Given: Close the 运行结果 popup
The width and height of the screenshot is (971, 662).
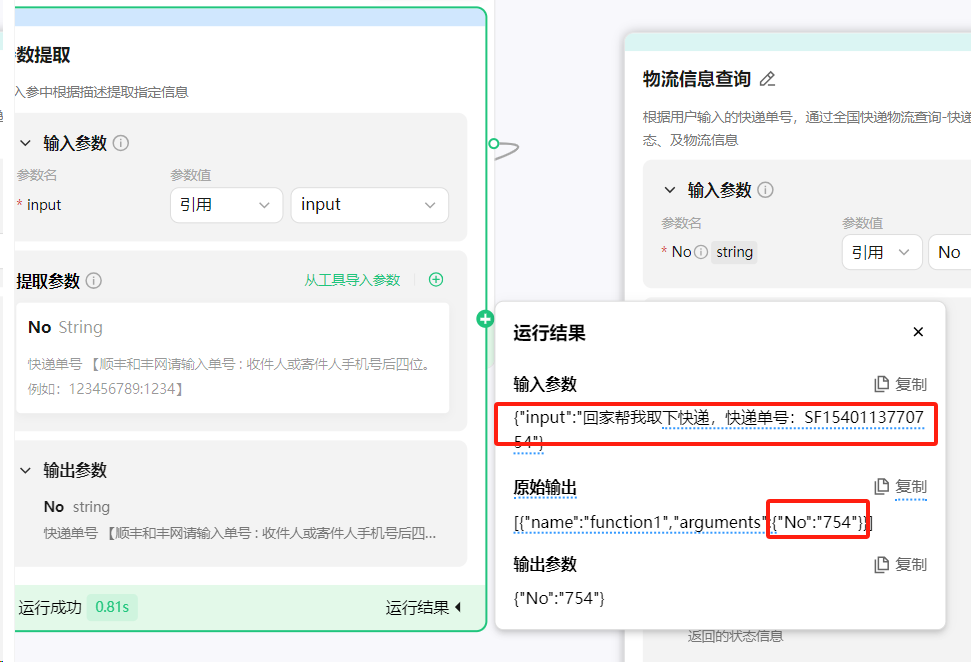Looking at the screenshot, I should pos(918,332).
